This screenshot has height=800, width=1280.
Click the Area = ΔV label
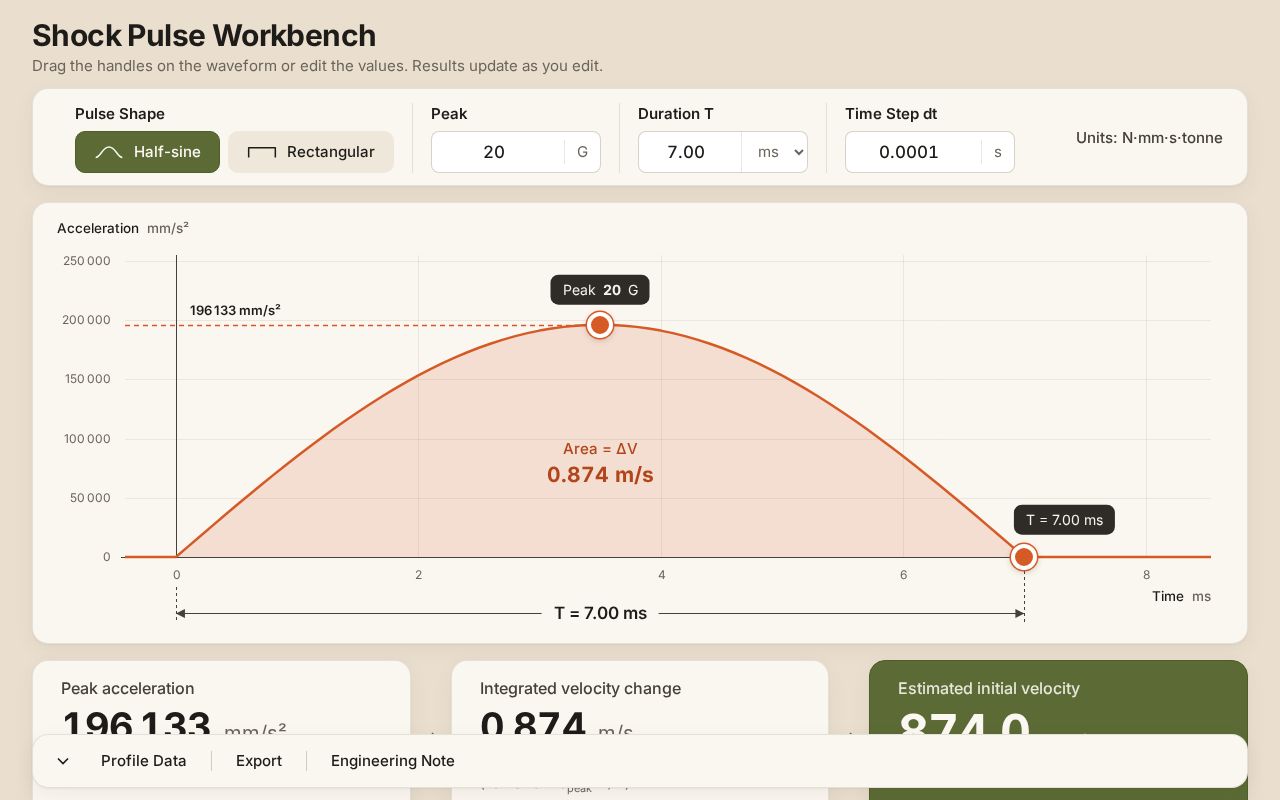click(x=600, y=449)
